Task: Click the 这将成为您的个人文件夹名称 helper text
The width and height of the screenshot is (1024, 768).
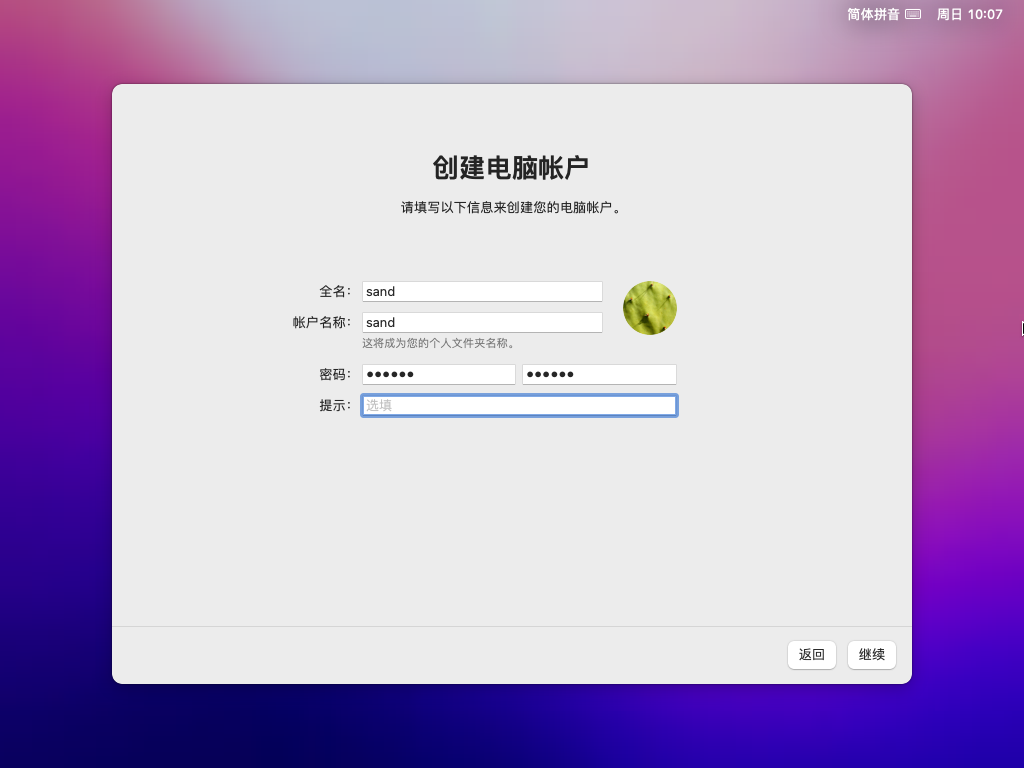Action: click(439, 344)
